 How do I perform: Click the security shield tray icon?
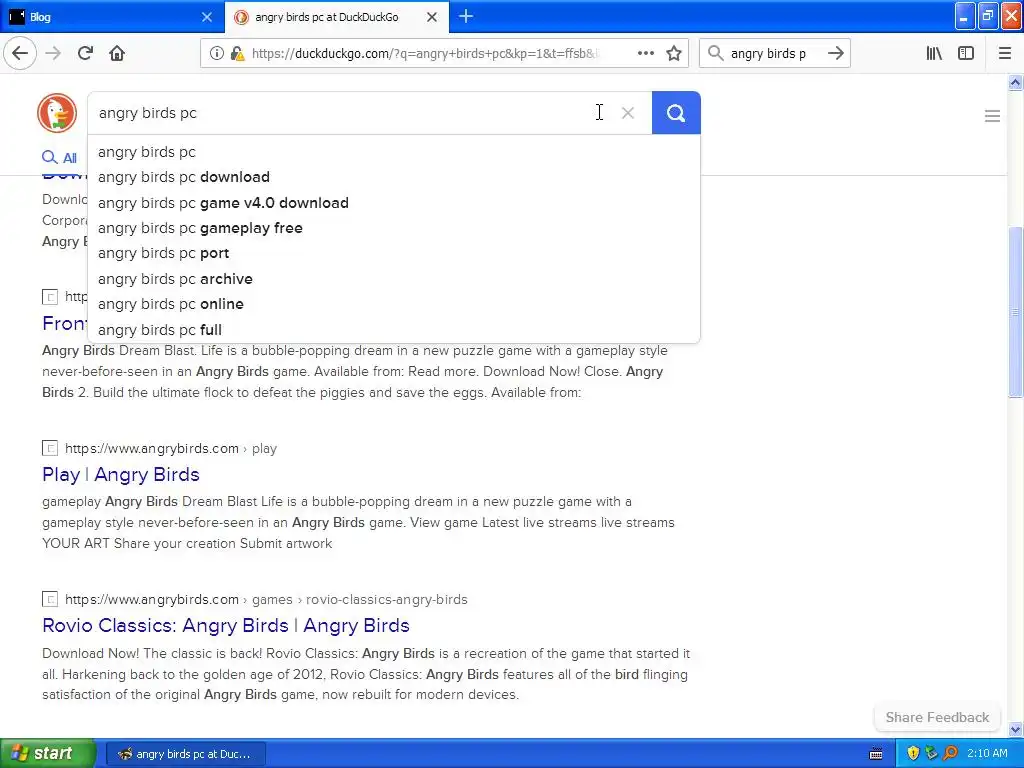(x=913, y=754)
